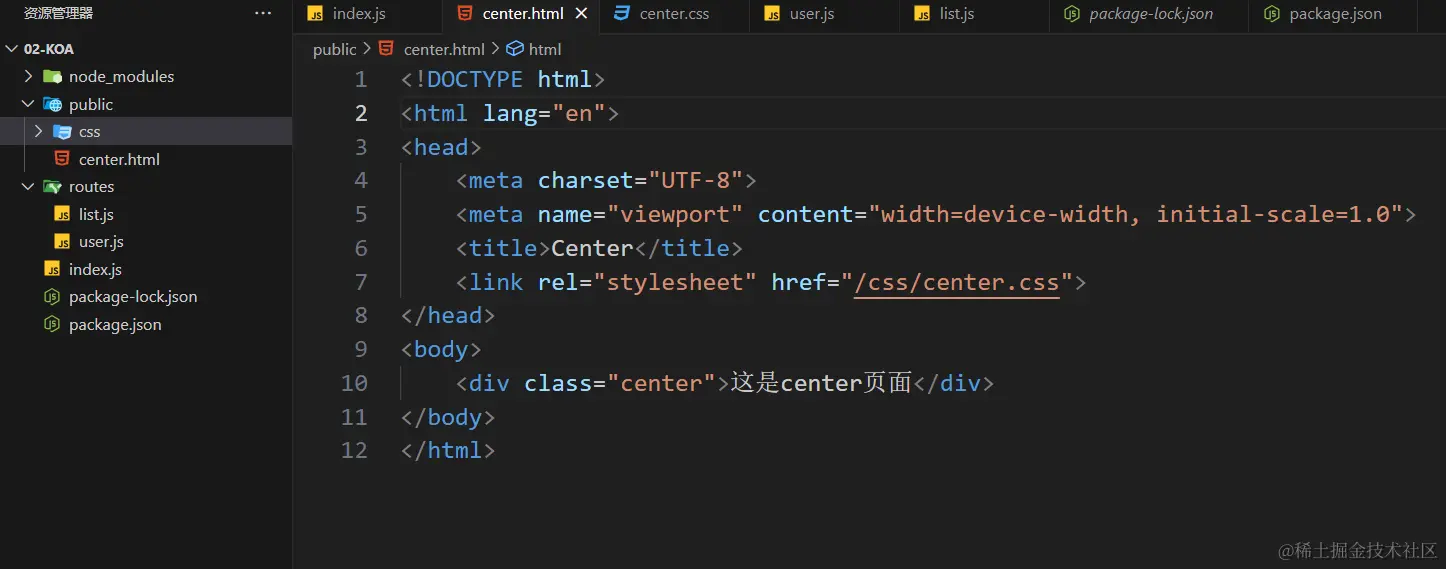Click Node icon beside package-lock.json in tree
The height and width of the screenshot is (569, 1446).
pyautogui.click(x=52, y=296)
